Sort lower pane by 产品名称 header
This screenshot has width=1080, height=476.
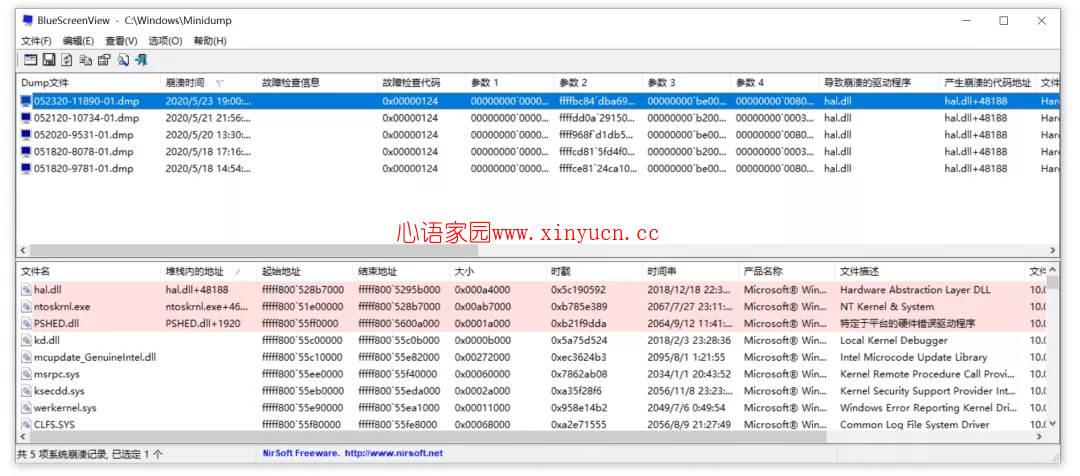click(x=787, y=272)
